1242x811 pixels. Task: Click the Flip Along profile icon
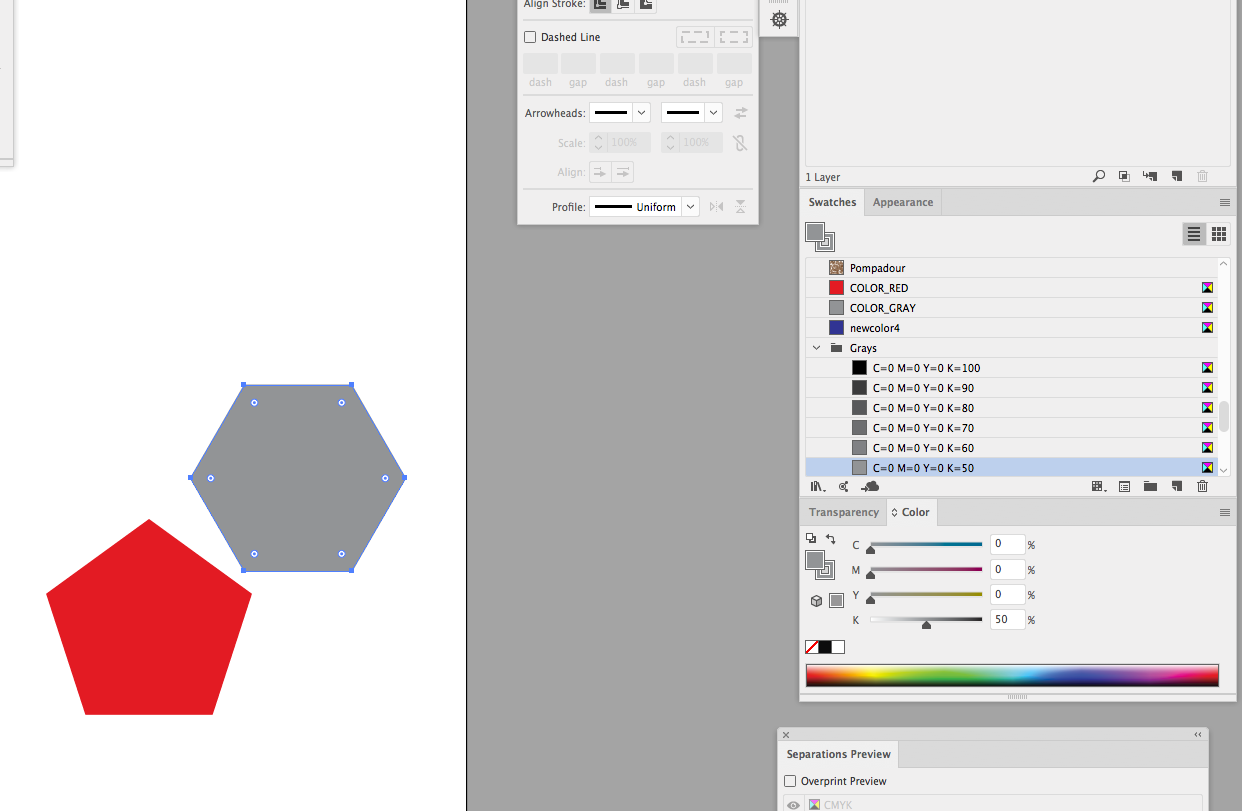(716, 207)
